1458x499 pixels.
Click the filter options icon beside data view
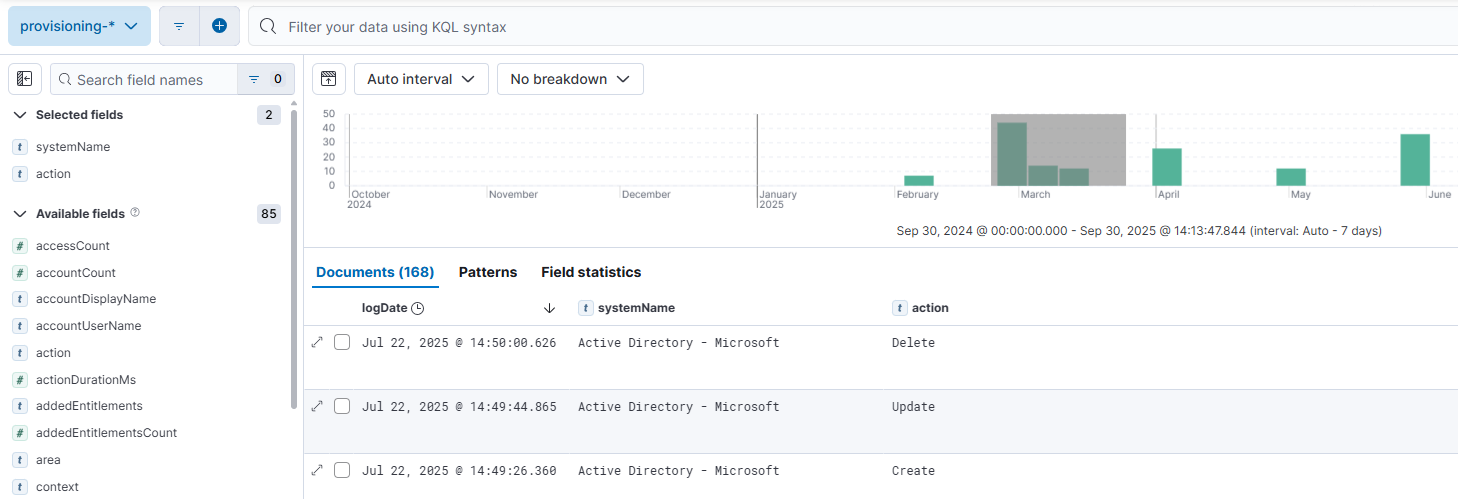coord(179,26)
